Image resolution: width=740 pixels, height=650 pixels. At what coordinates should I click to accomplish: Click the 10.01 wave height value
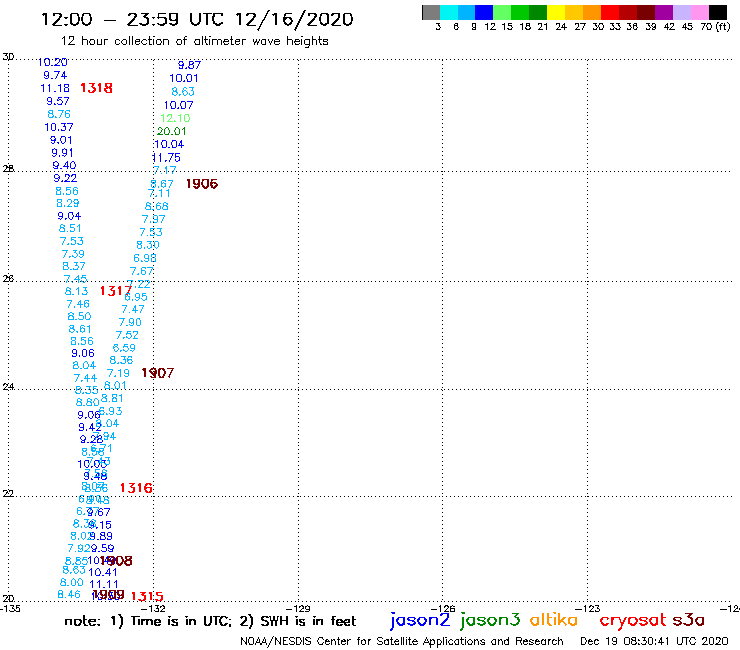184,78
